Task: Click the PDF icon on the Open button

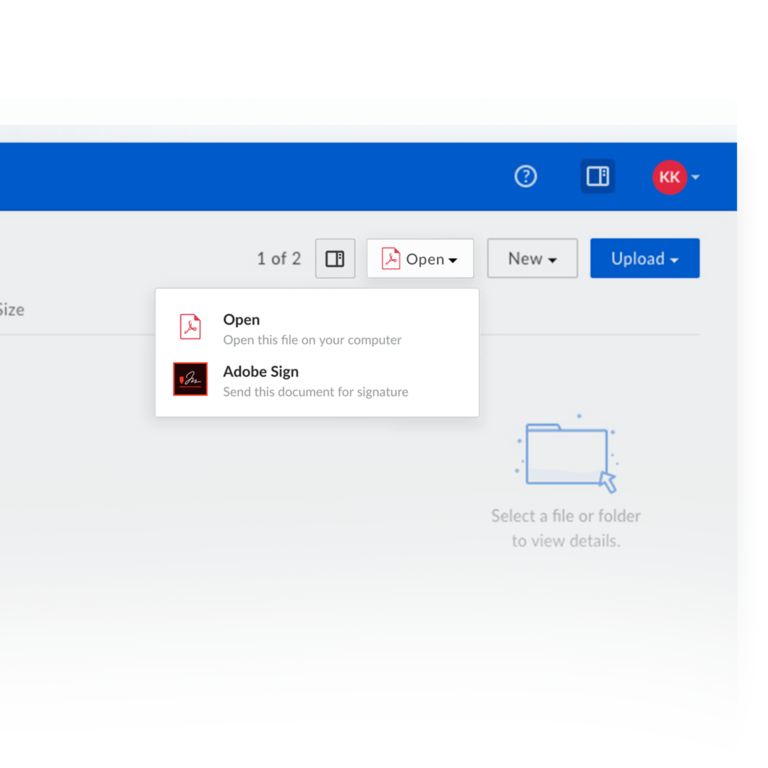Action: point(391,259)
